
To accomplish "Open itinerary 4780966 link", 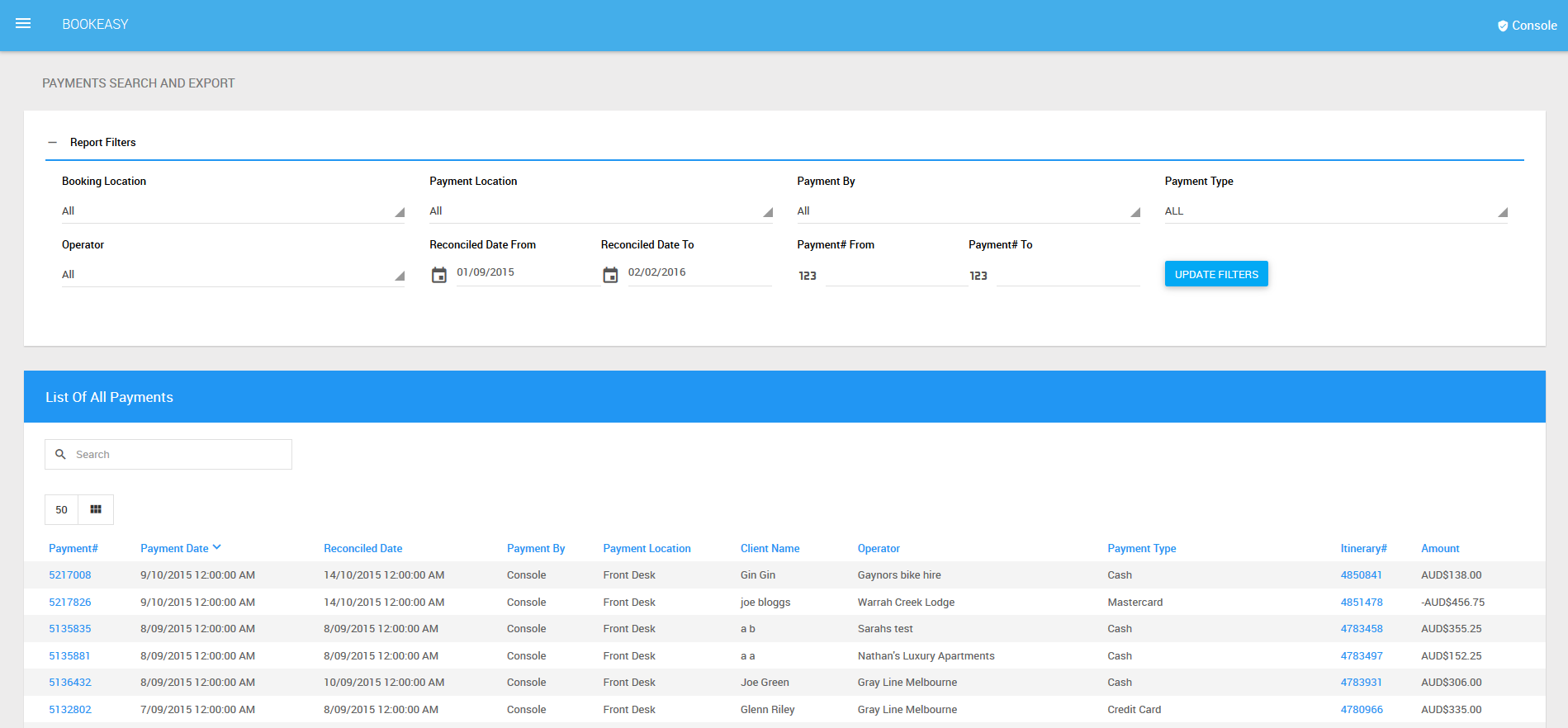I will coord(1362,710).
